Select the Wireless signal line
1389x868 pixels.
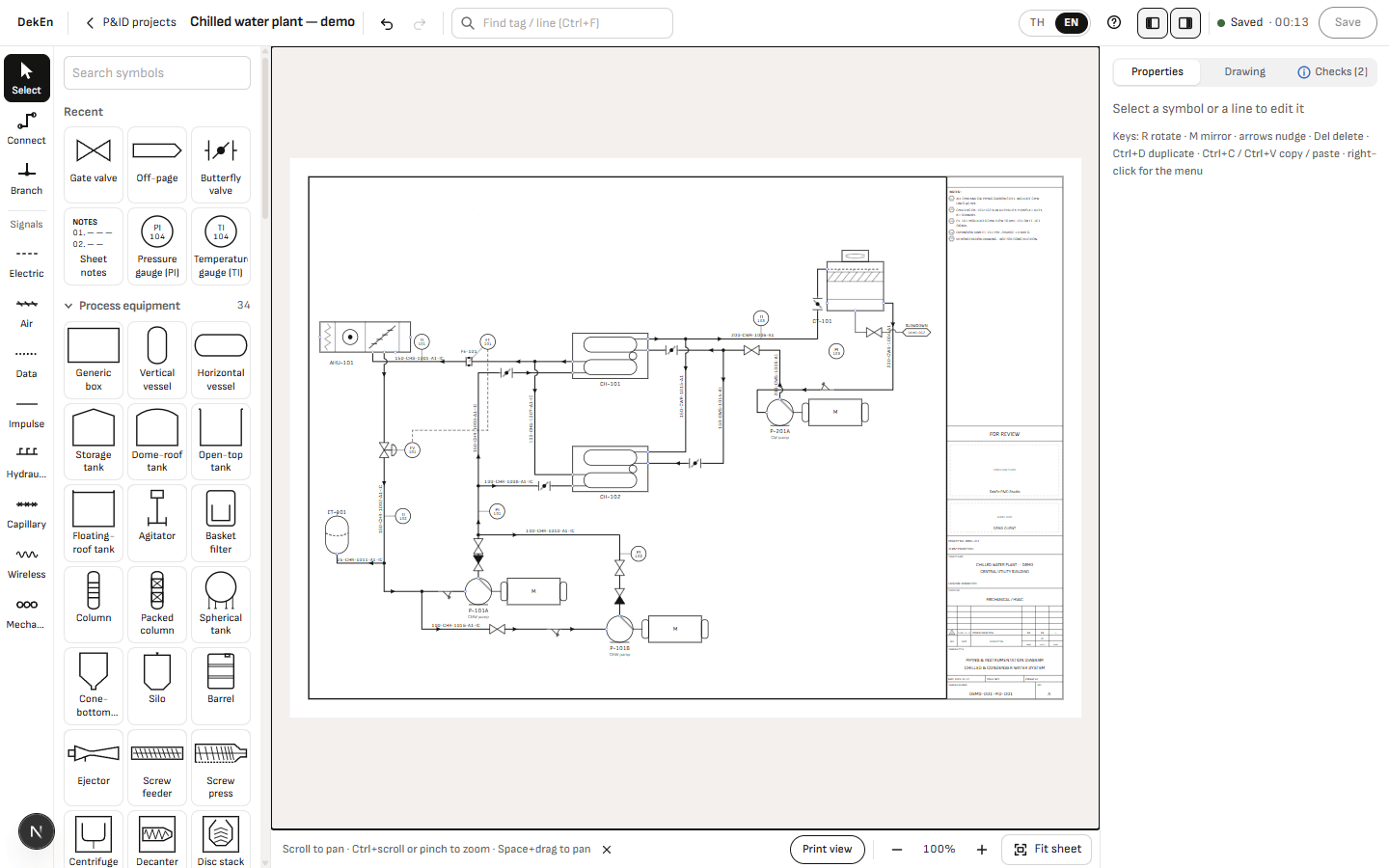[27, 562]
